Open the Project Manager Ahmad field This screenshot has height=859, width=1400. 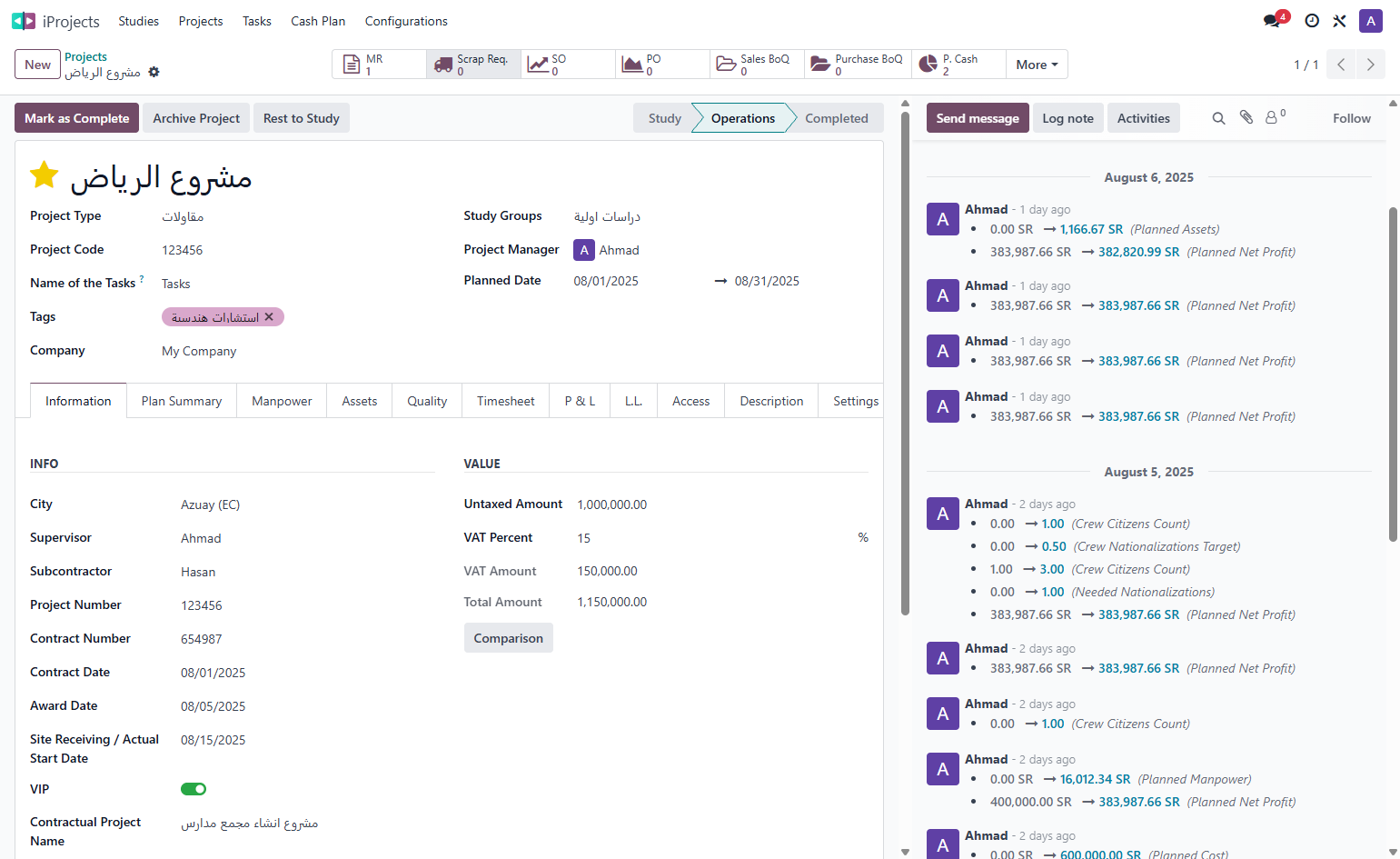coord(720,250)
